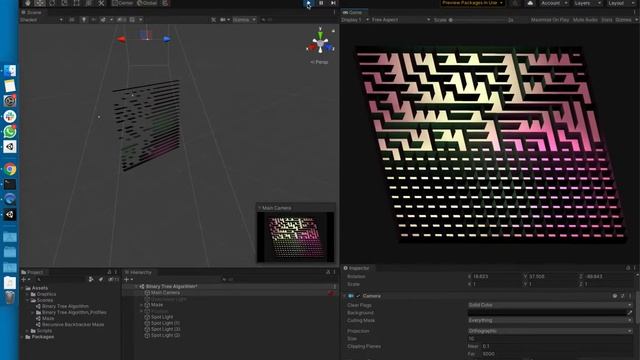This screenshot has height=360, width=640.
Task: Click the camera Background color swatch
Action: [x=547, y=313]
